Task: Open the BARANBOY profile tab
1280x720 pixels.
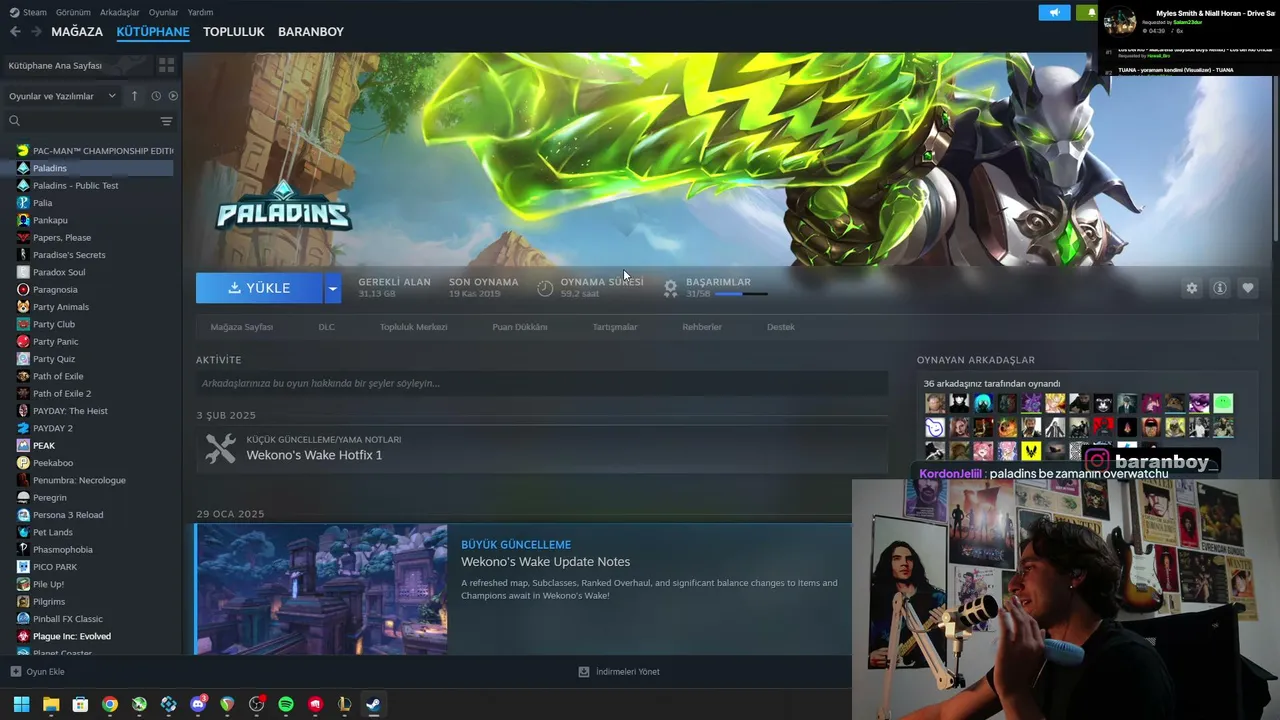Action: [x=311, y=32]
